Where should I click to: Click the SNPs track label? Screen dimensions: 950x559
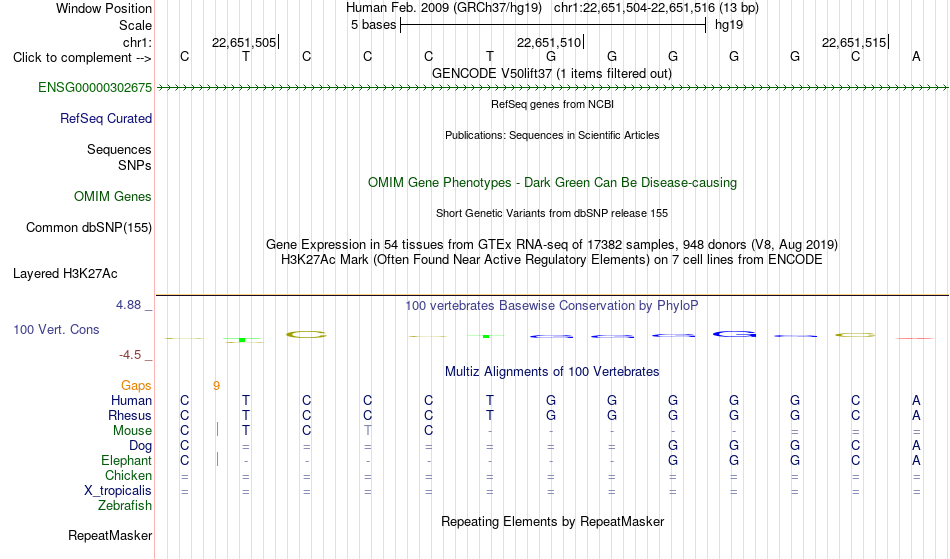[135, 165]
